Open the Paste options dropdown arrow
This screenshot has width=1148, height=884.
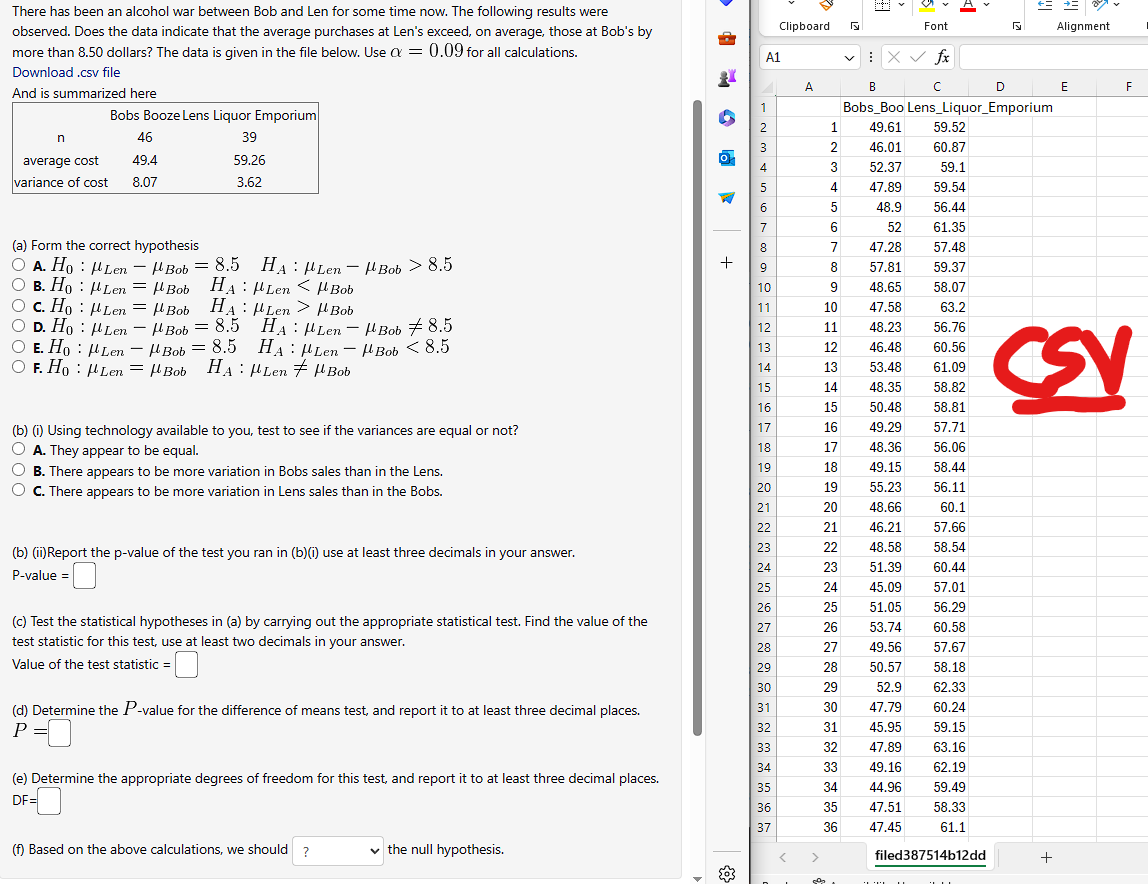click(791, 4)
